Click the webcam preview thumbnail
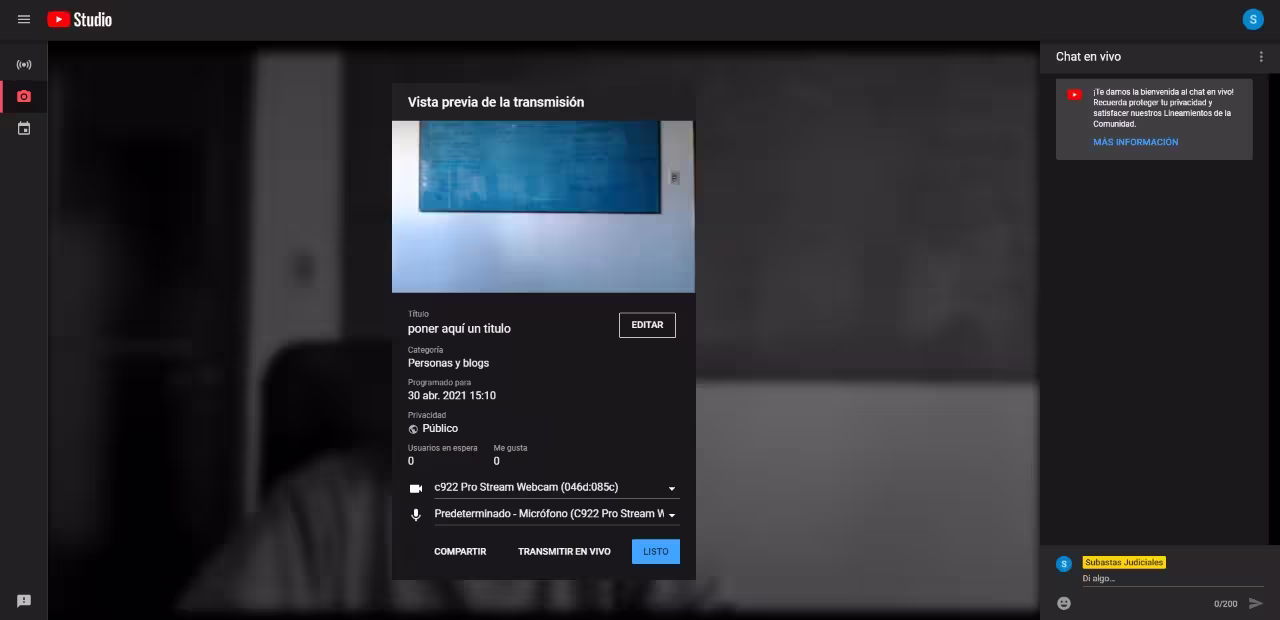 click(x=543, y=206)
